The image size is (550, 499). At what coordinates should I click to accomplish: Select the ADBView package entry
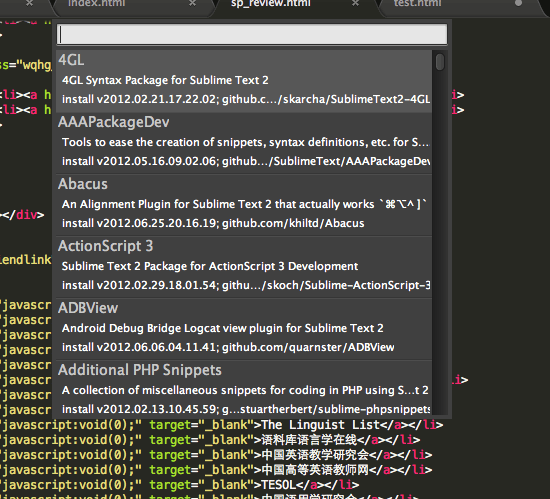(244, 329)
